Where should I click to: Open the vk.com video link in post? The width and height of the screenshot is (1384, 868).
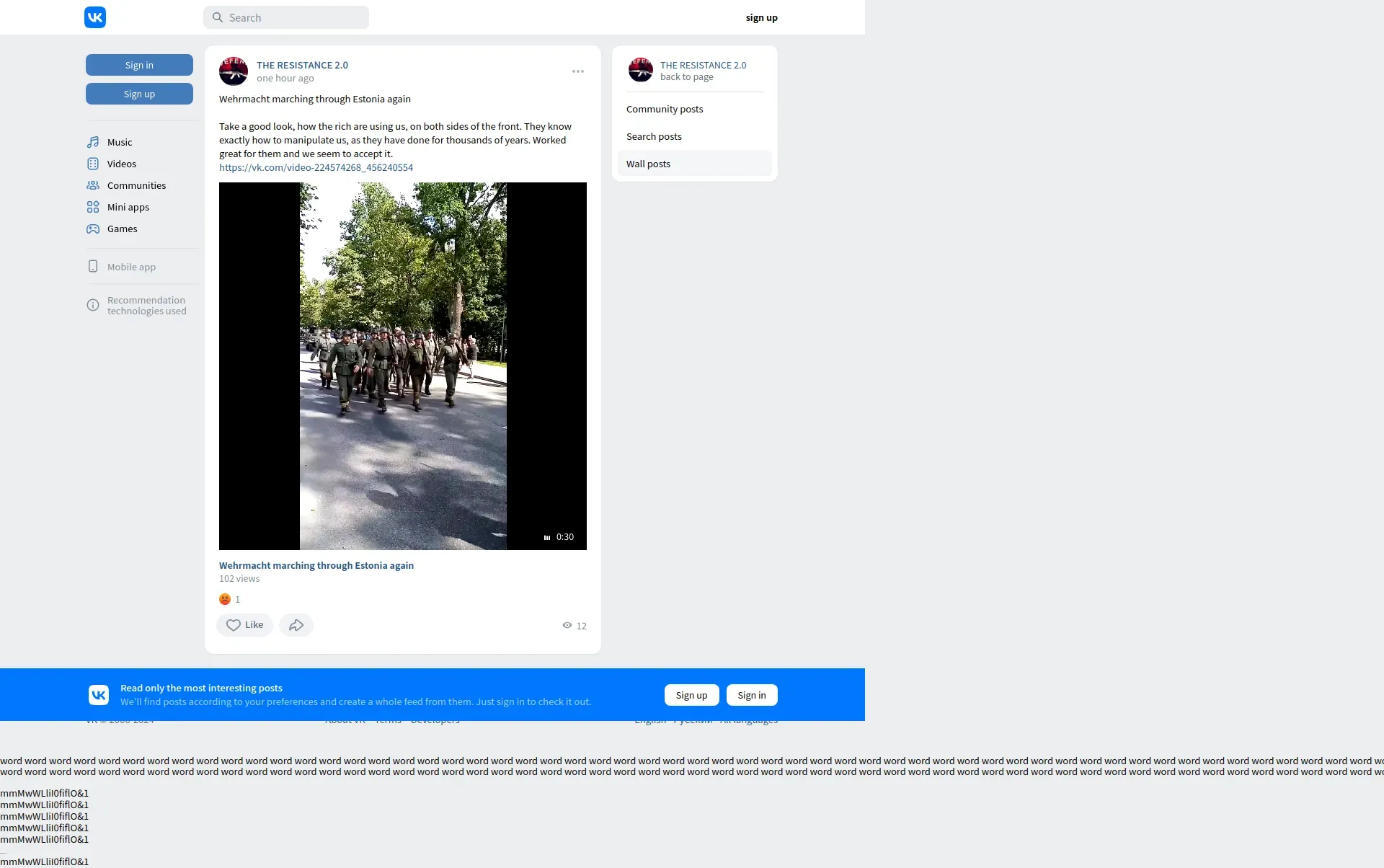316,167
